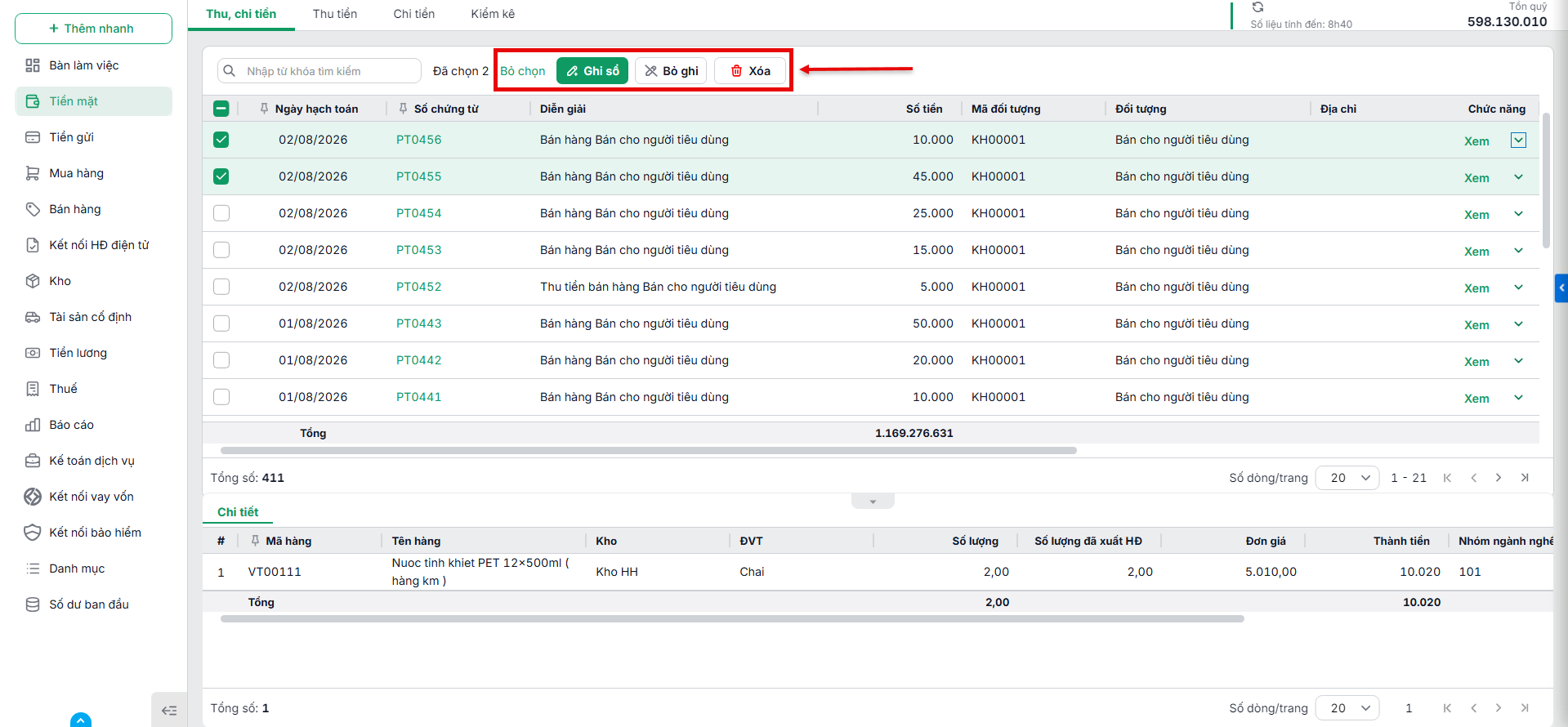Click the pin icon on Ngày hạch toán column
The height and width of the screenshot is (727, 1568).
pyautogui.click(x=264, y=109)
